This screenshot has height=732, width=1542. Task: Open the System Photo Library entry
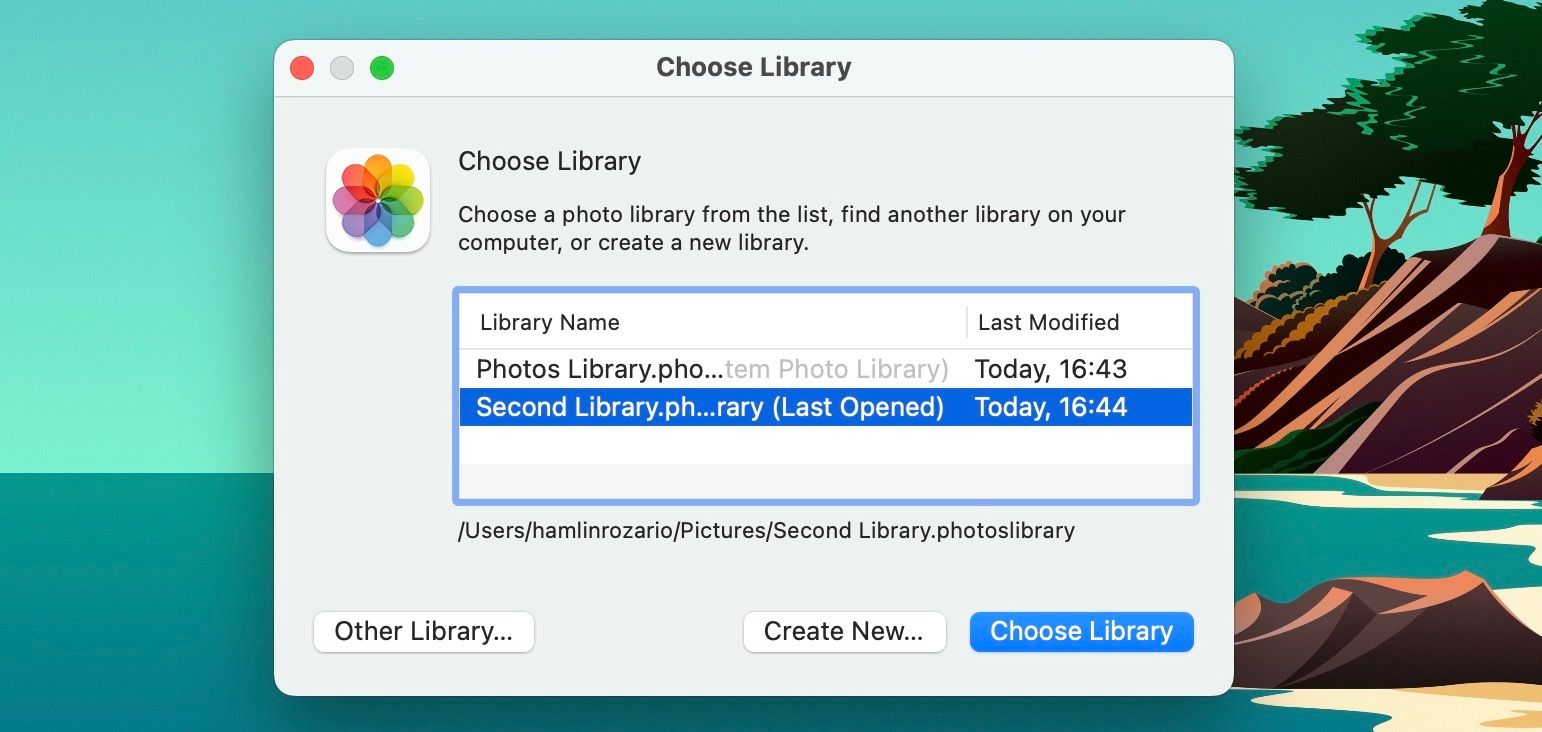click(x=700, y=369)
